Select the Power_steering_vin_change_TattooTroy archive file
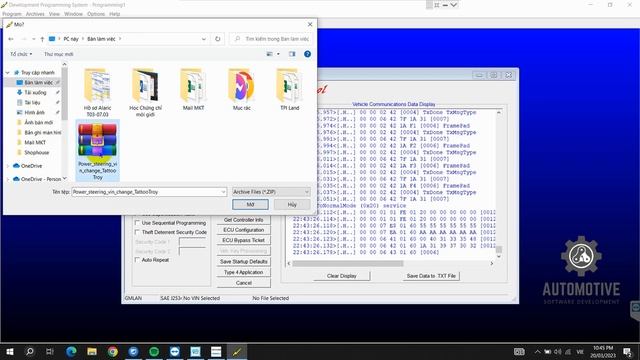The height and width of the screenshot is (360, 640). point(98,151)
